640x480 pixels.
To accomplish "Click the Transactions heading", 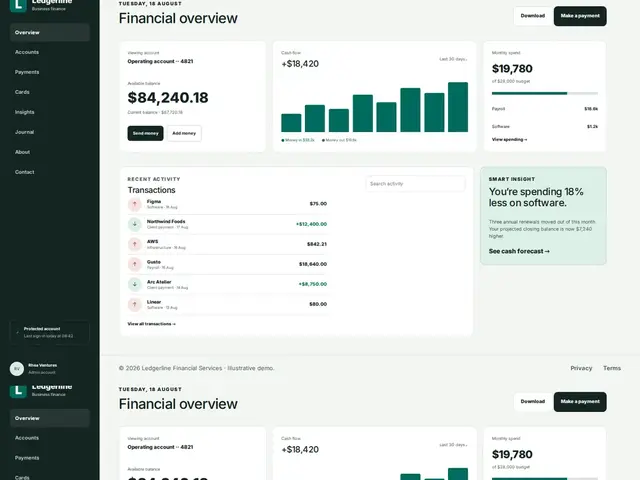I will (x=151, y=190).
